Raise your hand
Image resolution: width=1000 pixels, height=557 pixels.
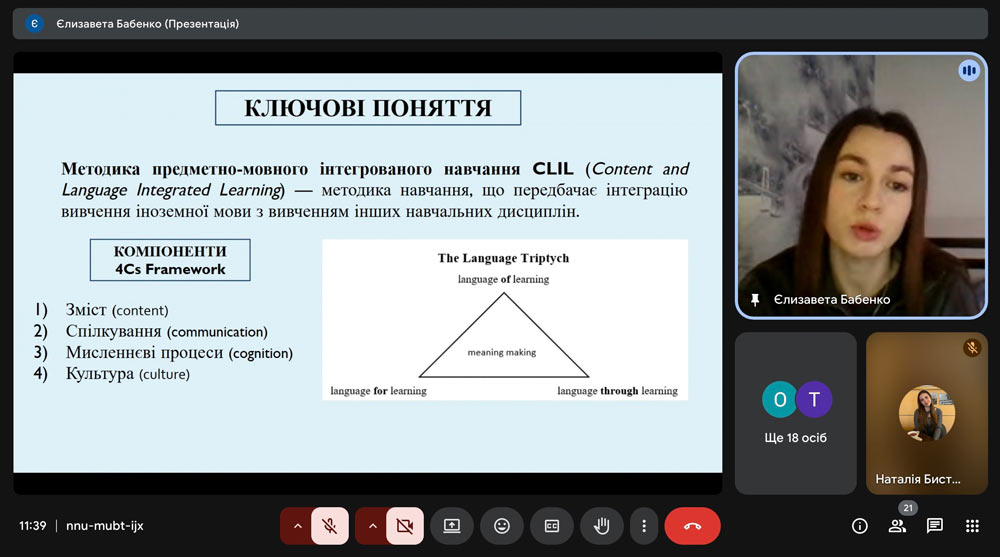(602, 526)
